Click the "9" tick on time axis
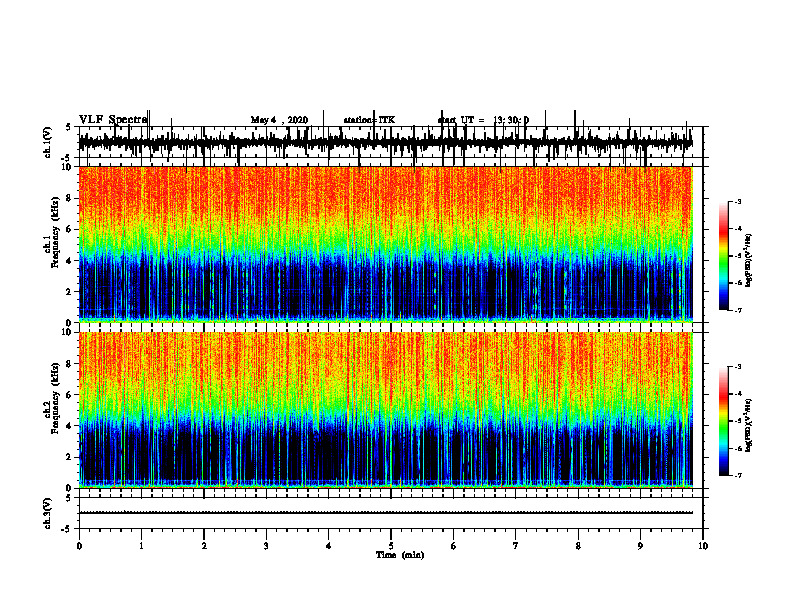Viewport: 792px width, 612px height. point(640,546)
